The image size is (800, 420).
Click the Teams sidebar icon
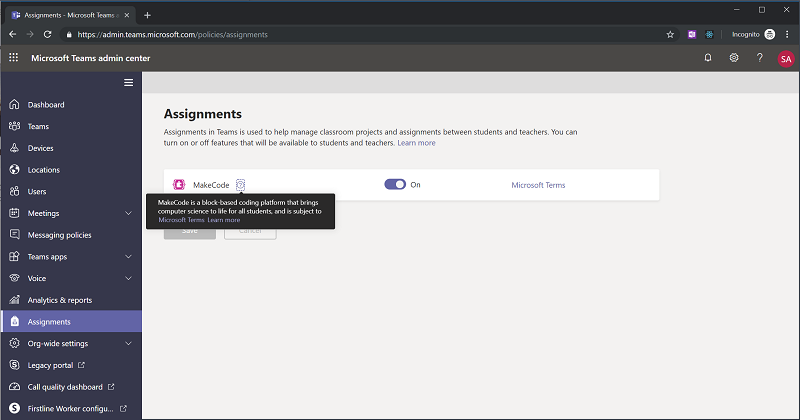(x=14, y=126)
